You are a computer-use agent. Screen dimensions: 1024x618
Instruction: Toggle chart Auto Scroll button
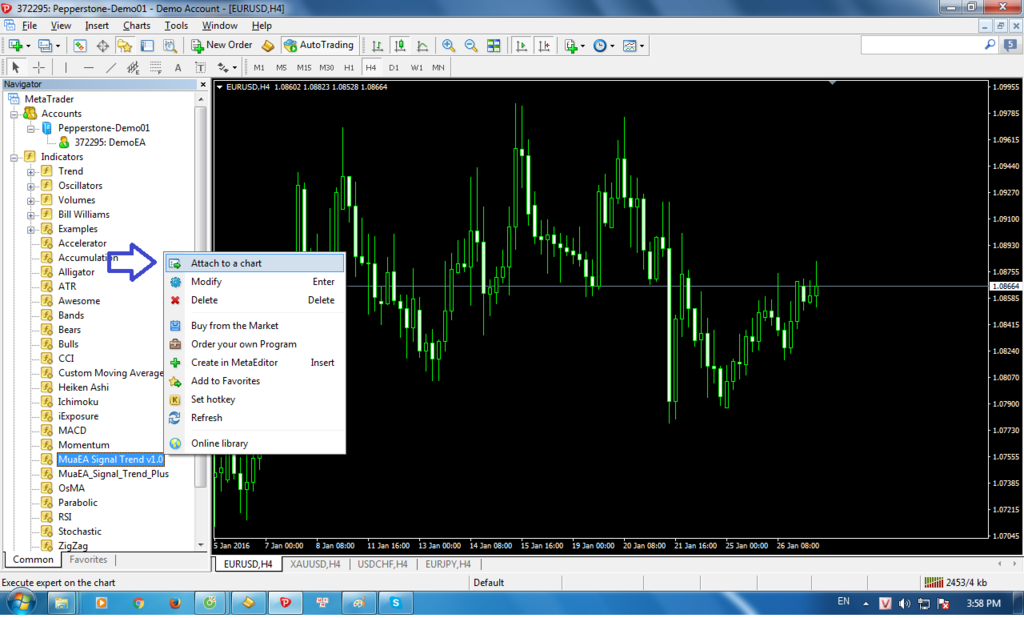[x=521, y=45]
